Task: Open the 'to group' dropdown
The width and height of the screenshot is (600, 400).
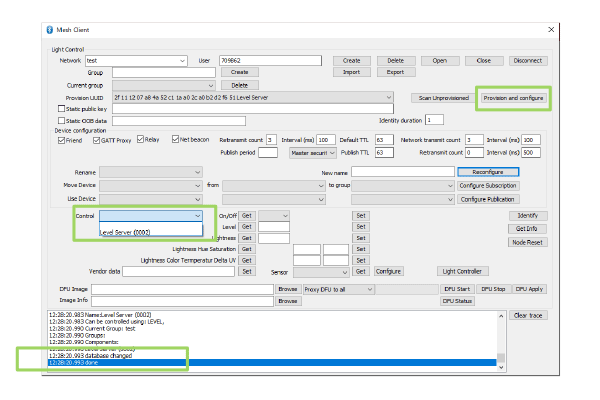Action: coord(403,186)
